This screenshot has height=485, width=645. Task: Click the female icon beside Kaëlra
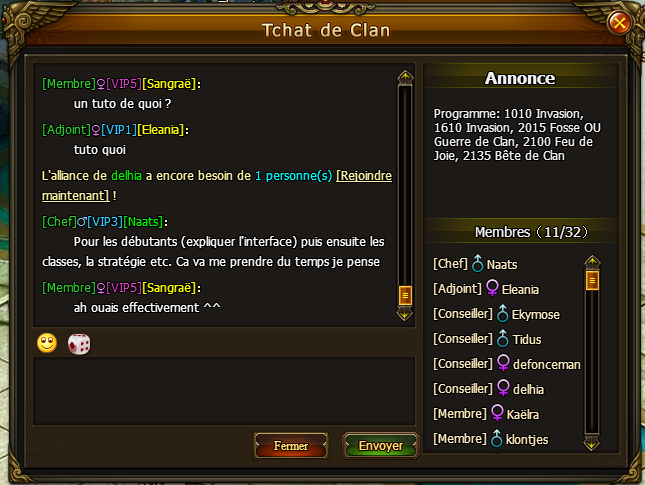[497, 413]
